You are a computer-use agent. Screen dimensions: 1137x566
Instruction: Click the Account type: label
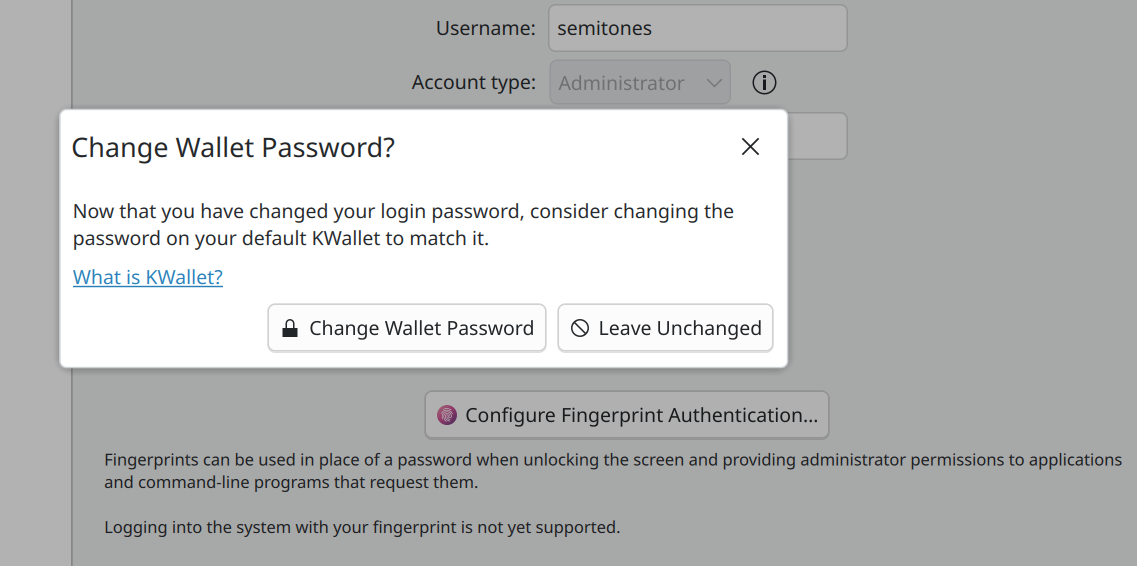(x=473, y=83)
